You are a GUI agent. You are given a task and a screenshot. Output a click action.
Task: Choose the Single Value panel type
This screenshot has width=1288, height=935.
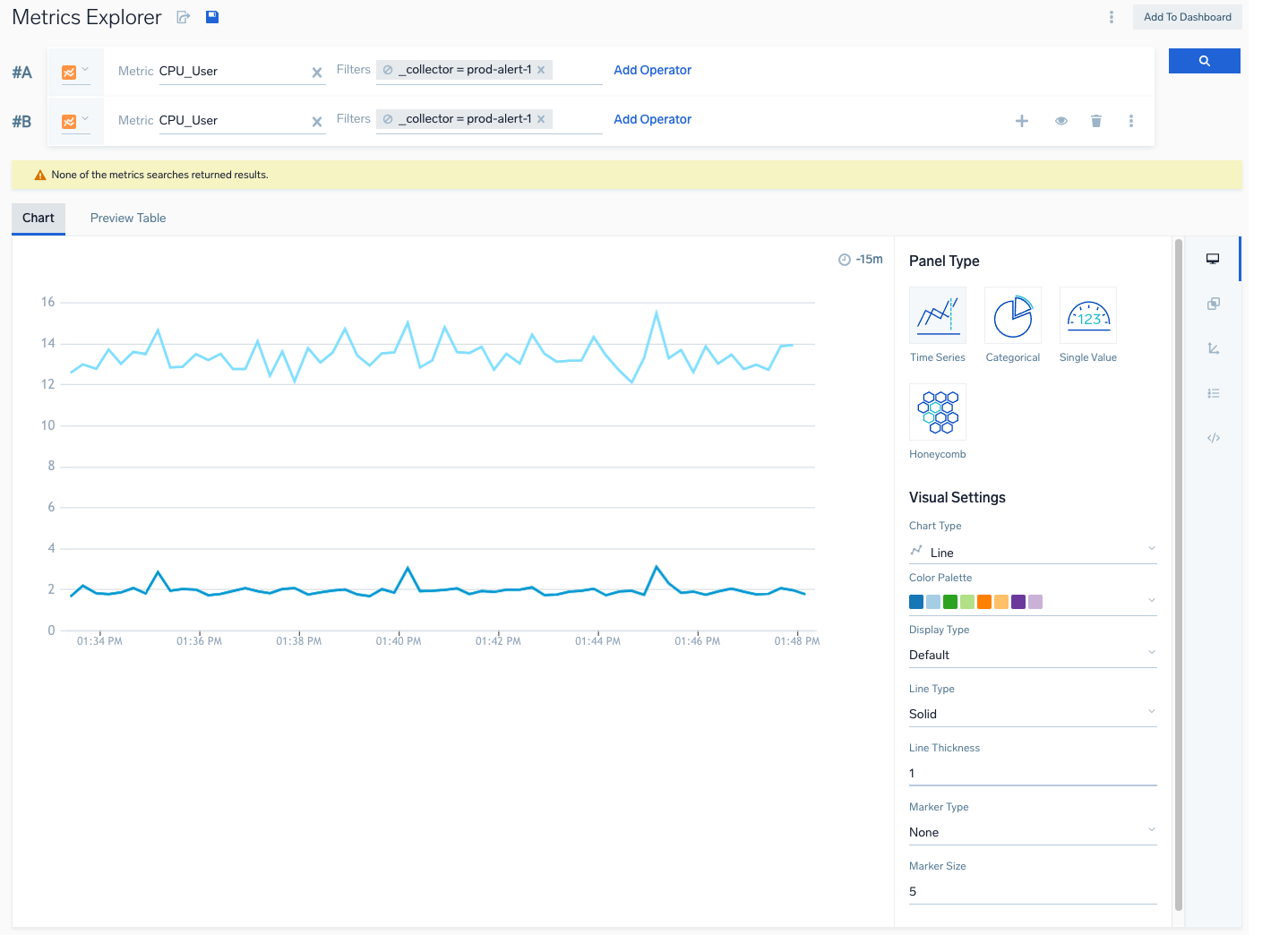tap(1087, 315)
